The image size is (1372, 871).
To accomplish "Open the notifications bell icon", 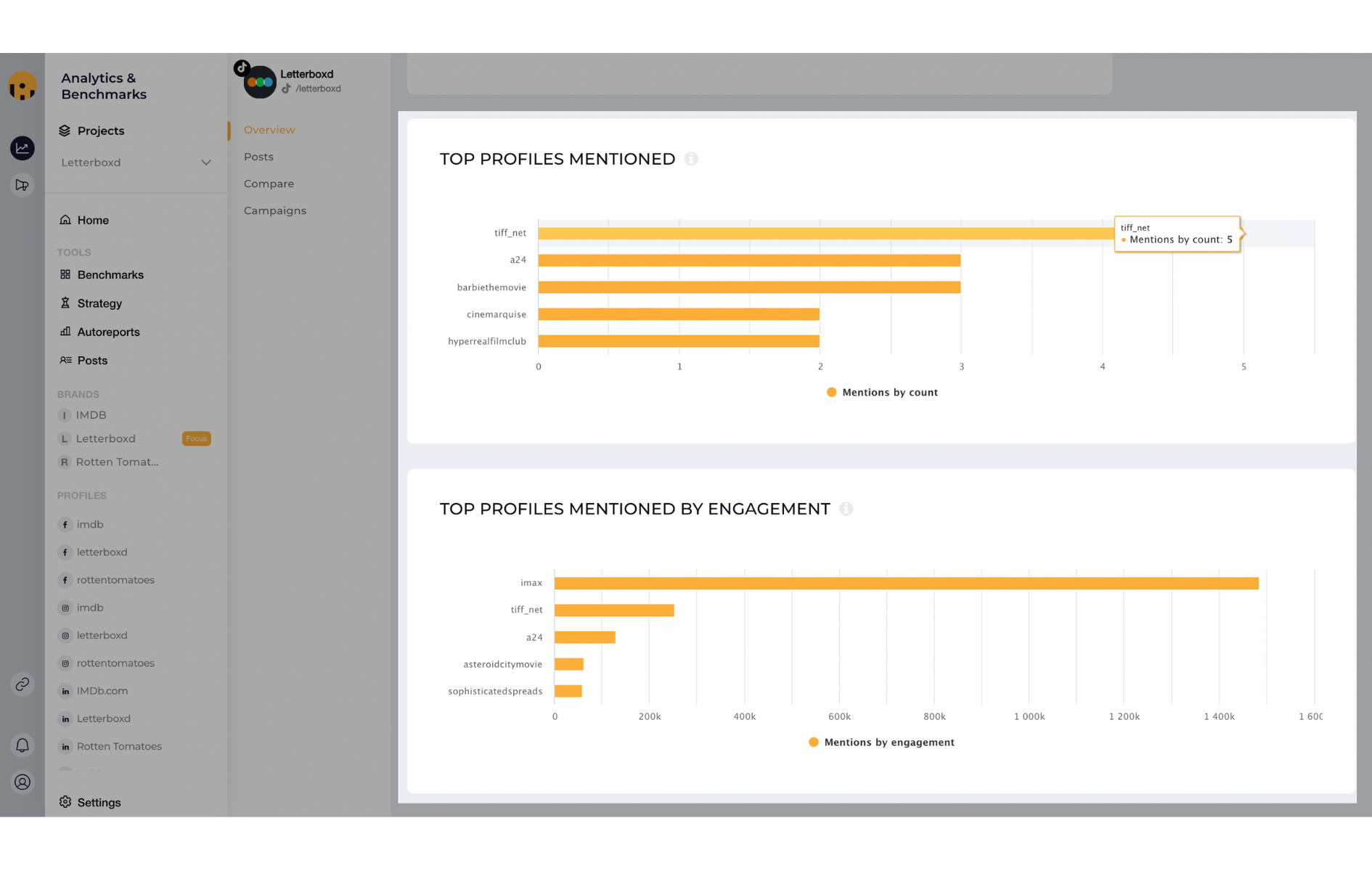I will (23, 745).
